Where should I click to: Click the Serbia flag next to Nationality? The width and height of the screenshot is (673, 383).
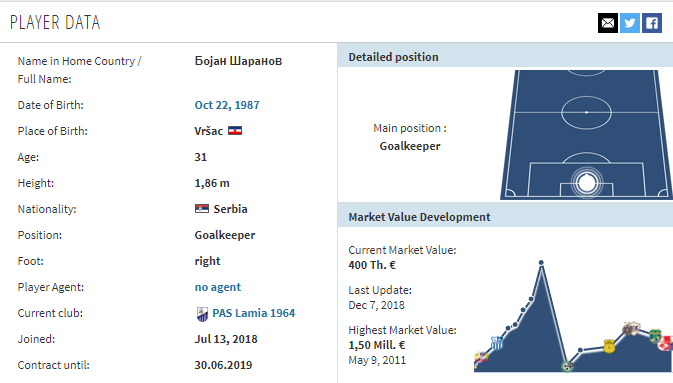tap(202, 209)
